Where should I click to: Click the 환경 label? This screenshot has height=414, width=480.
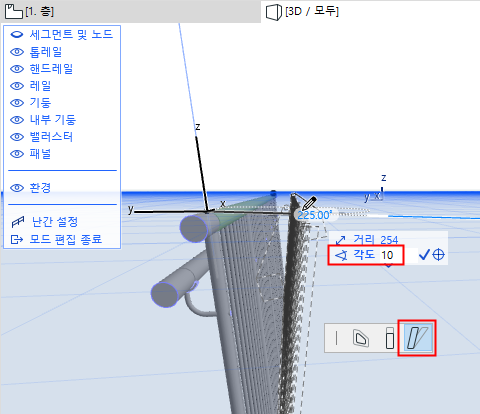[x=40, y=188]
